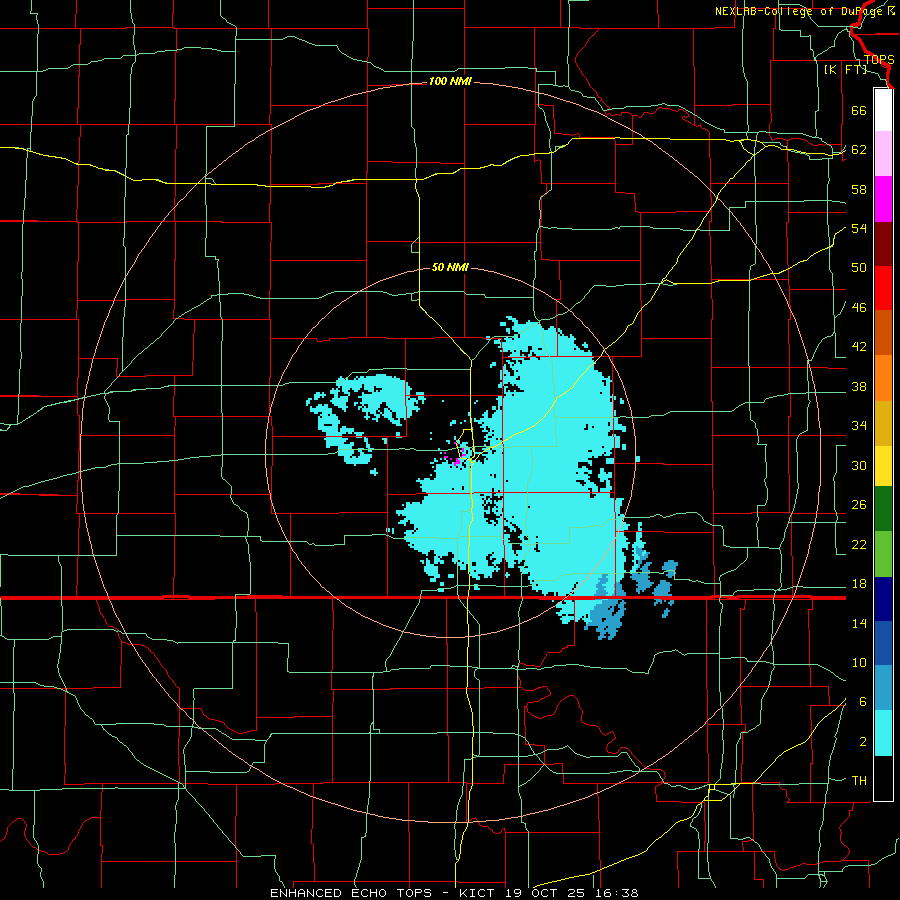
Task: Click the black TH swatch in the legend
Action: 883,778
